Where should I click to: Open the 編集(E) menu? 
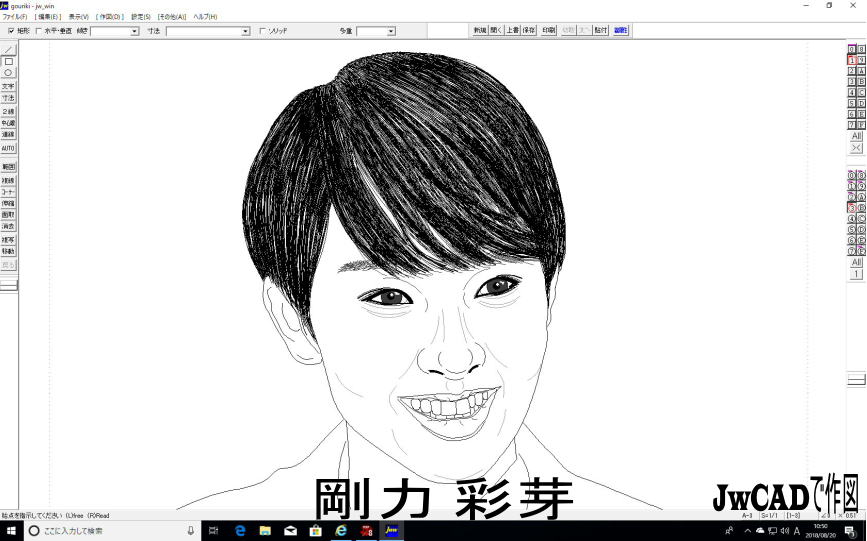(x=48, y=17)
